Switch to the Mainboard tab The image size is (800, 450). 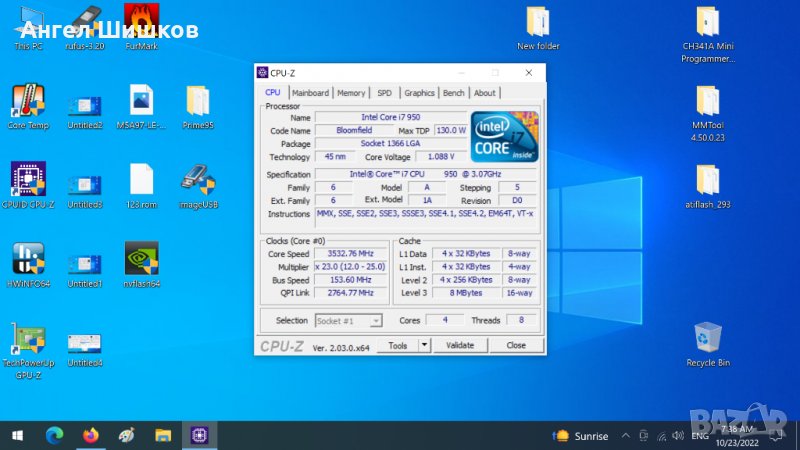click(310, 93)
